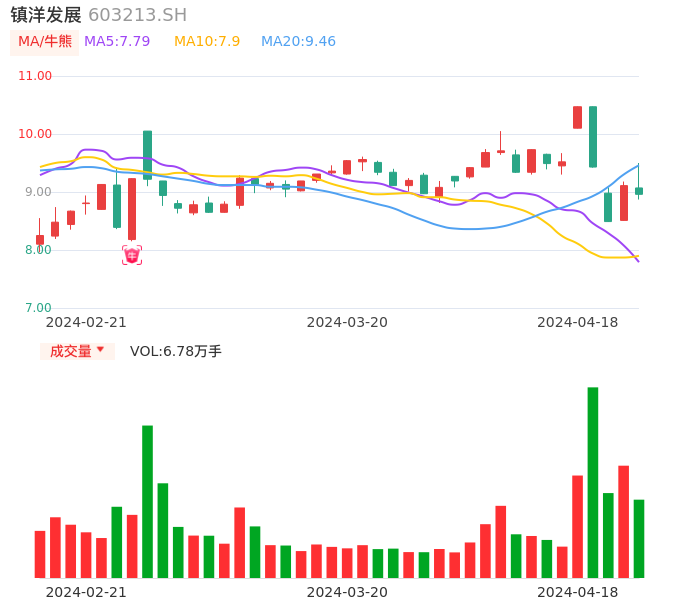Click the 2024-04-18 date label under volume chart
This screenshot has height=606, width=686.
[x=578, y=592]
